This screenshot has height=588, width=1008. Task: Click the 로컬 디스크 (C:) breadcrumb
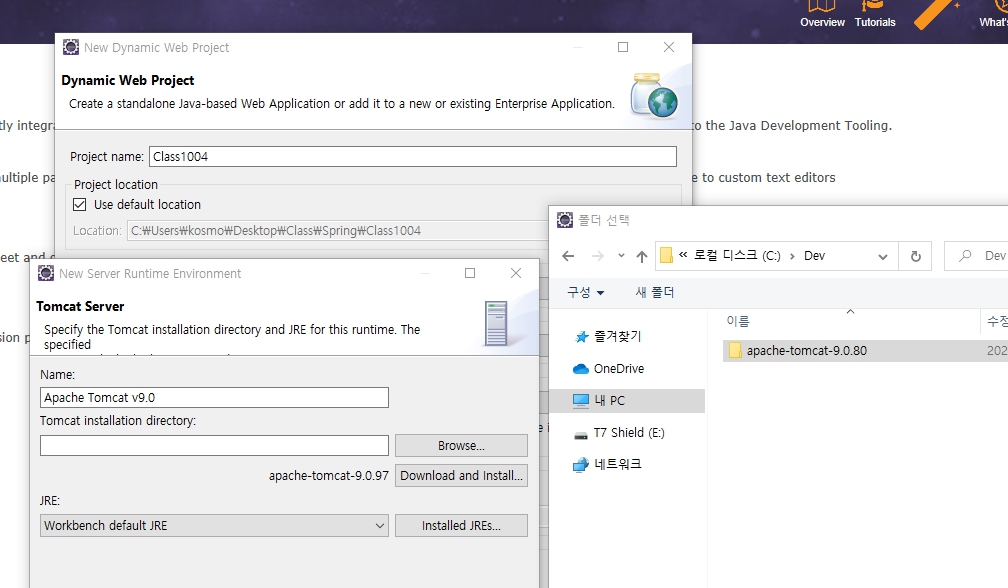pos(737,256)
